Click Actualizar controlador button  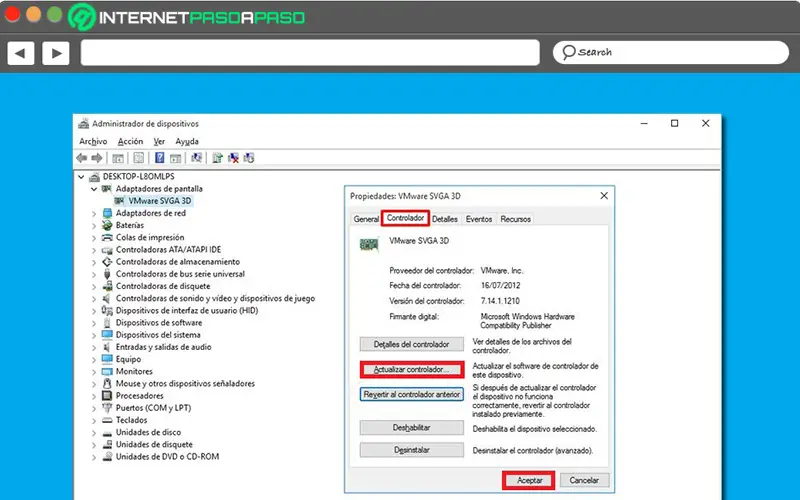point(411,369)
